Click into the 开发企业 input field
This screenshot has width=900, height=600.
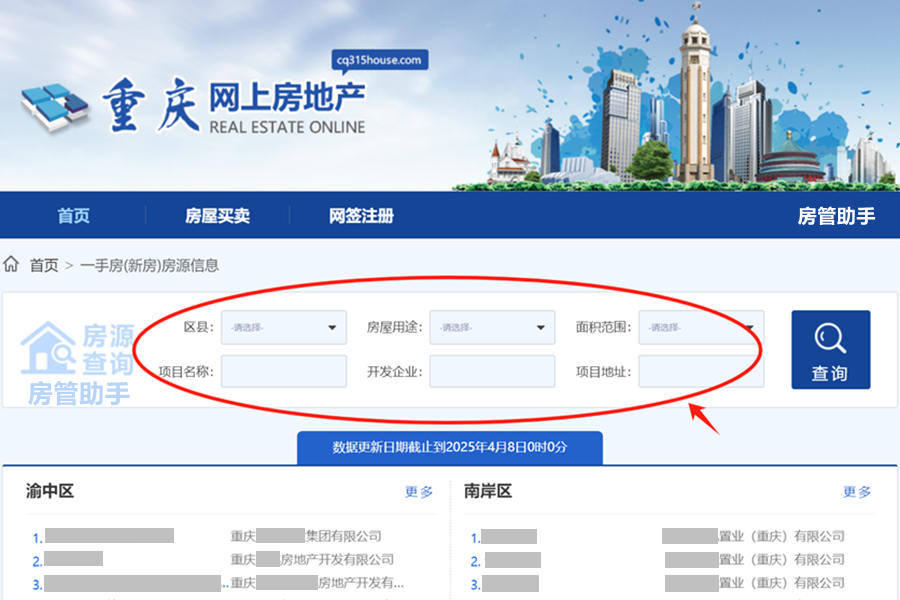(491, 371)
